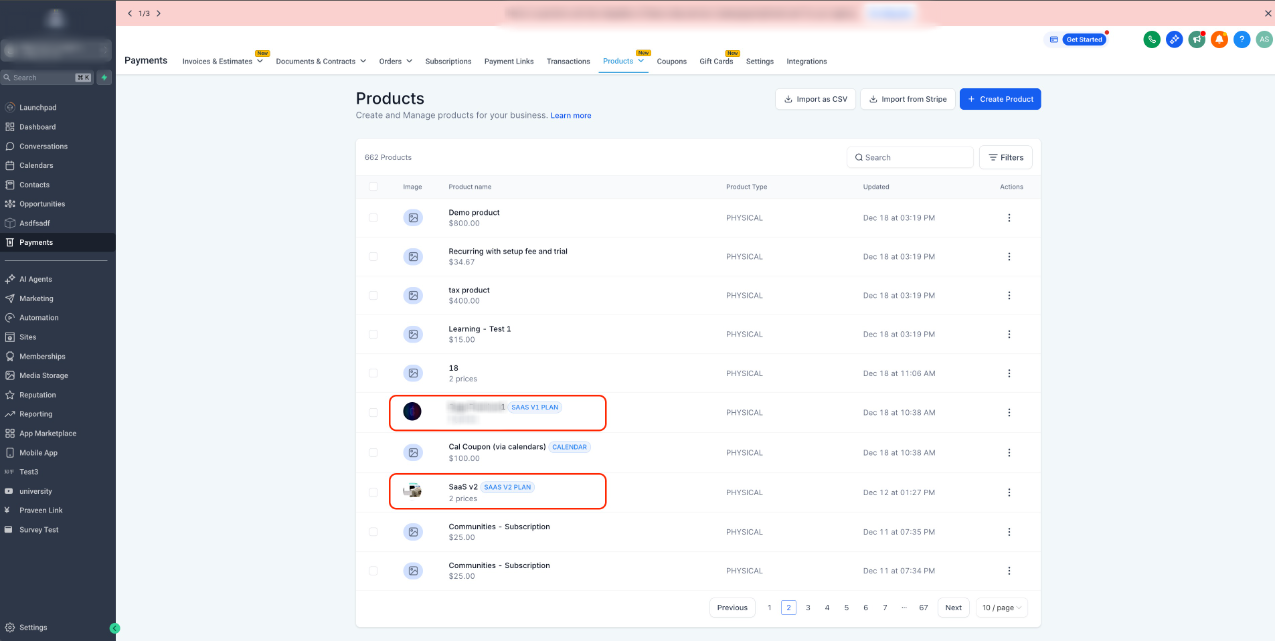Screen dimensions: 1275x641
Task: Click the card icon beside Get Started
Action: (x=1052, y=39)
